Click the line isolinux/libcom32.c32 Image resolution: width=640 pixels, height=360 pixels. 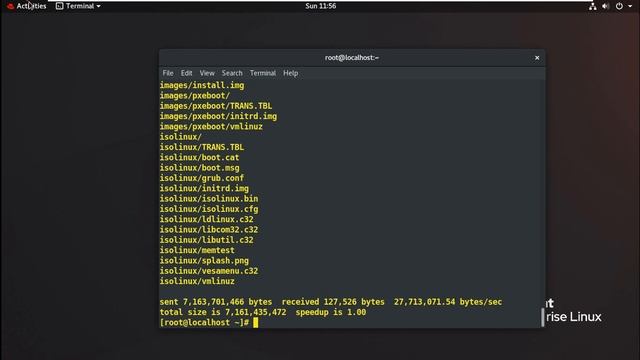click(209, 230)
